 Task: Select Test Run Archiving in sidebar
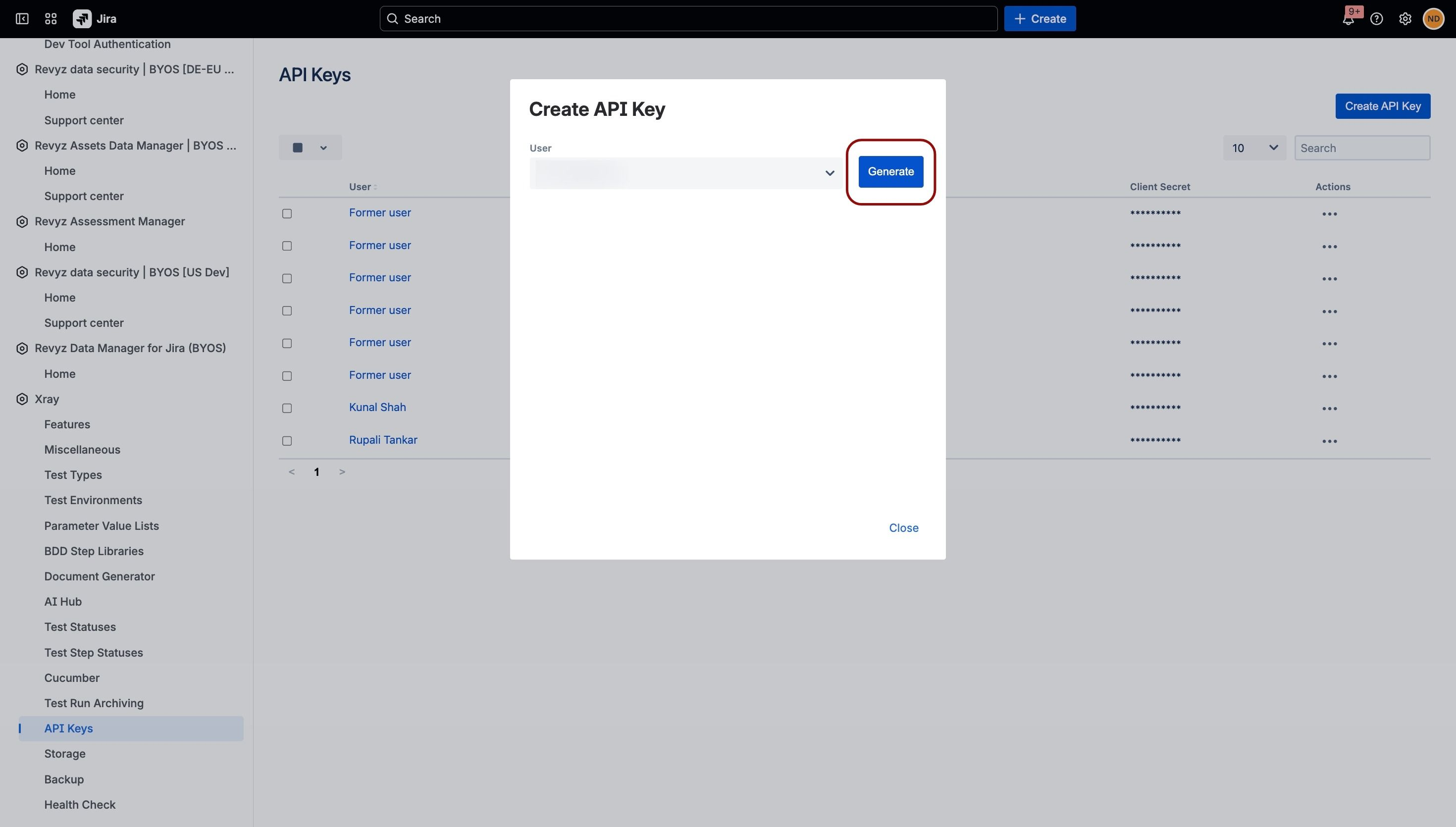click(94, 703)
